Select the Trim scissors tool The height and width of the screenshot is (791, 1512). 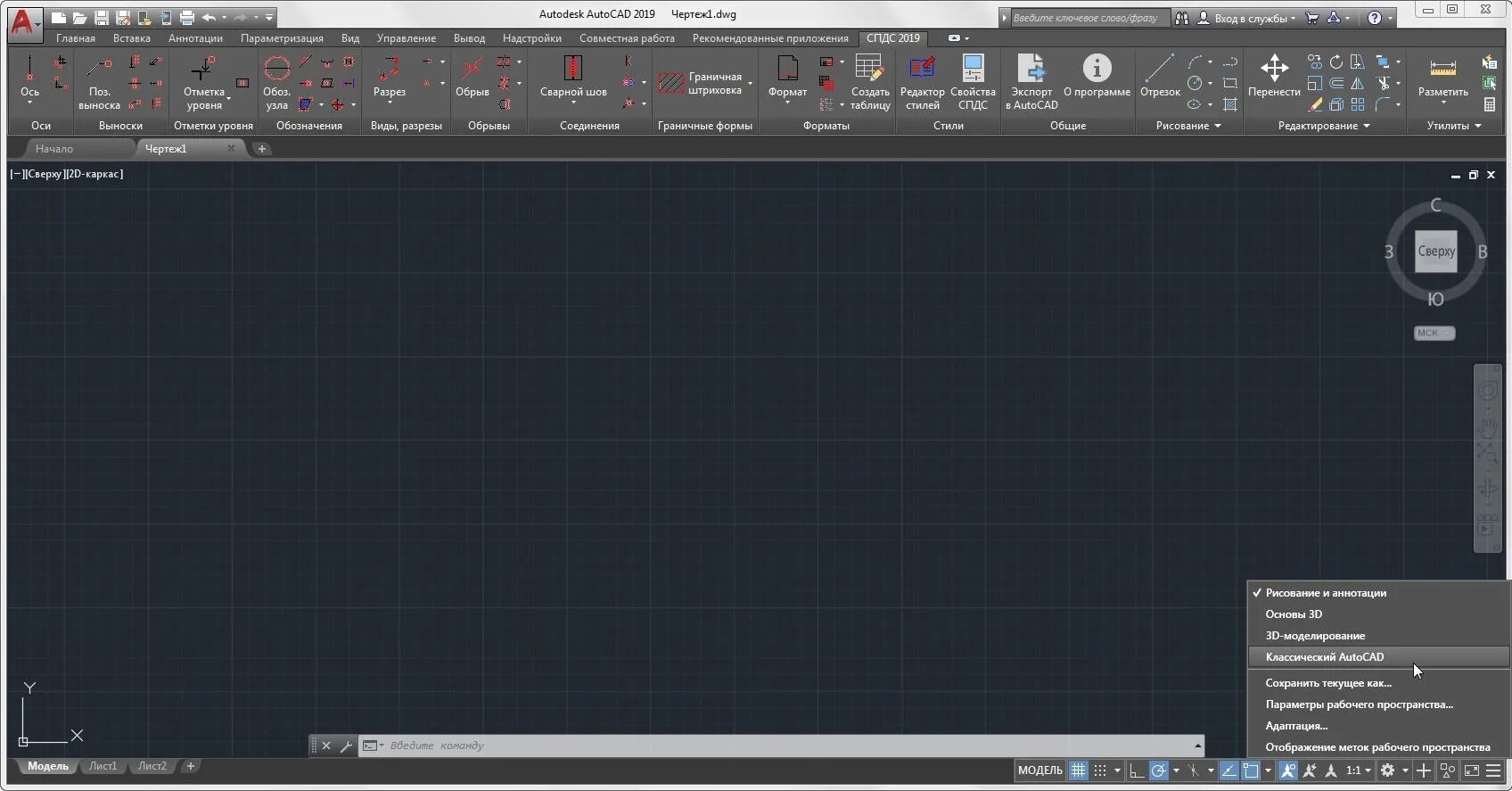[1383, 83]
